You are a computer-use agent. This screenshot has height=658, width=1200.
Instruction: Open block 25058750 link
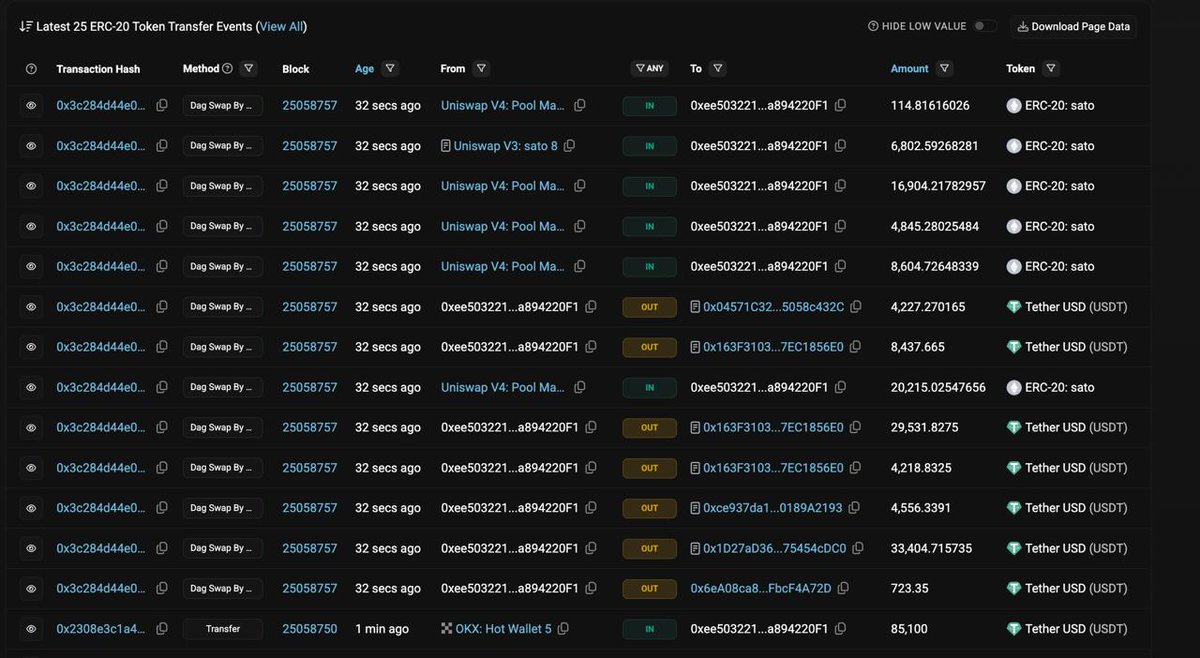point(310,629)
